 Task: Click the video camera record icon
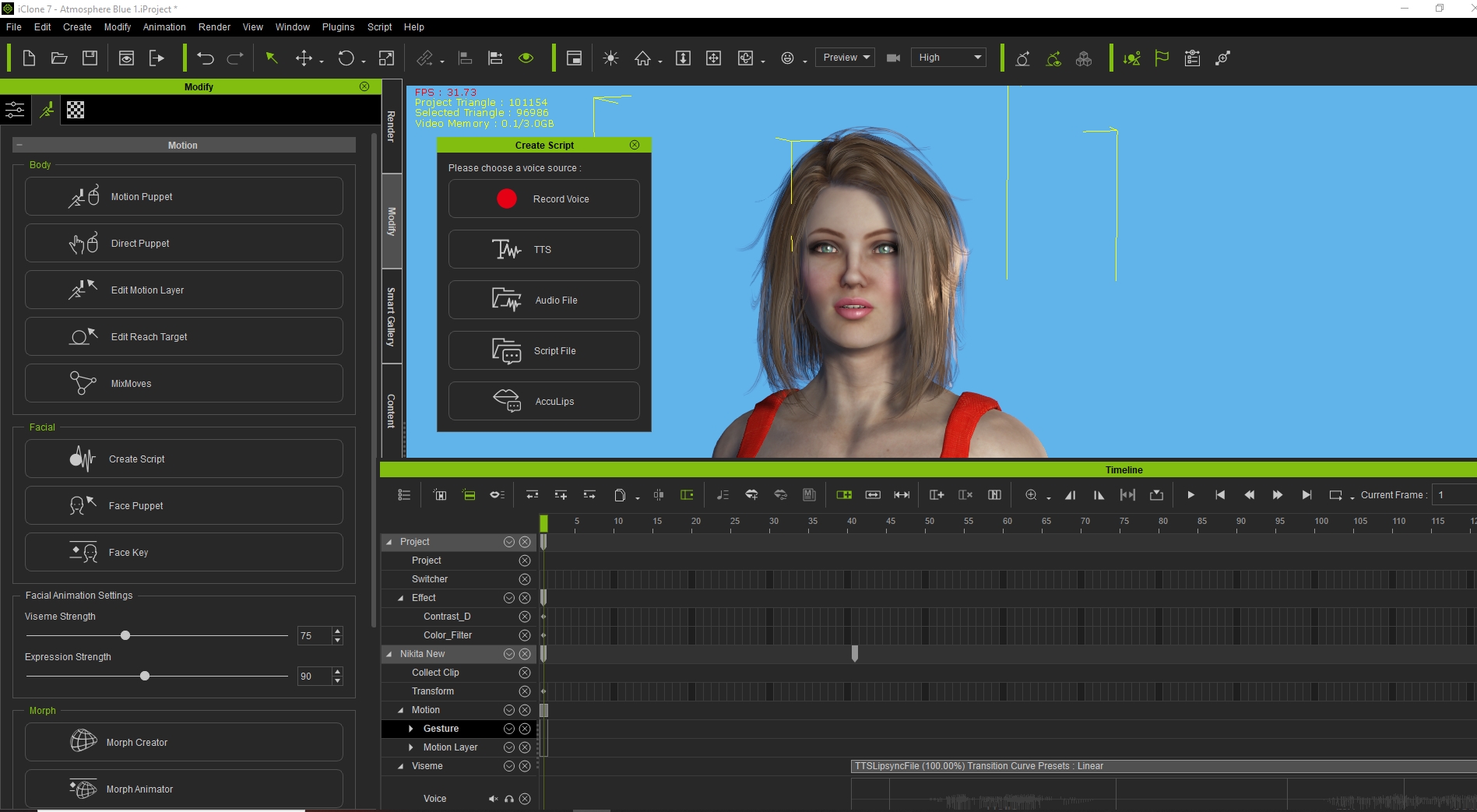click(x=893, y=58)
